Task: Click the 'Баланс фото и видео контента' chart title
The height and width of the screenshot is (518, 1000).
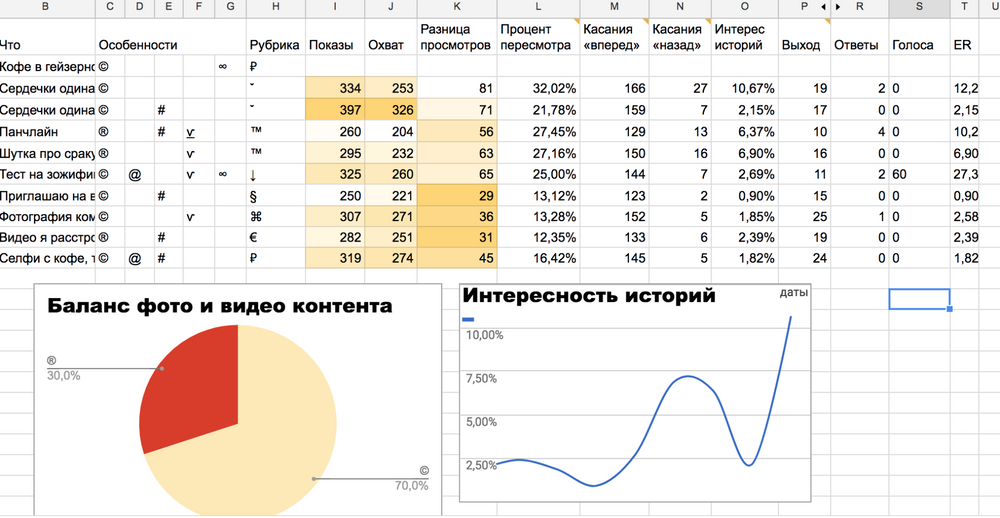Action: (220, 306)
